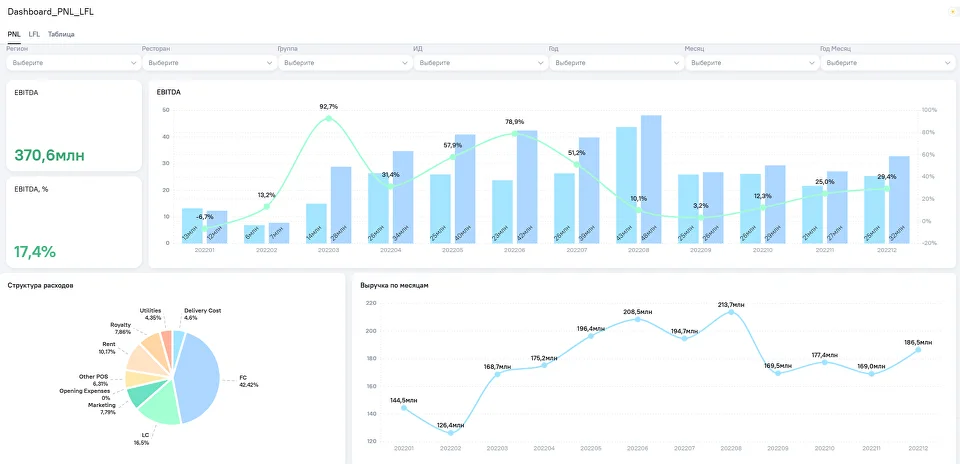Expand the Регион dropdown filter
The image size is (960, 464).
pos(73,62)
